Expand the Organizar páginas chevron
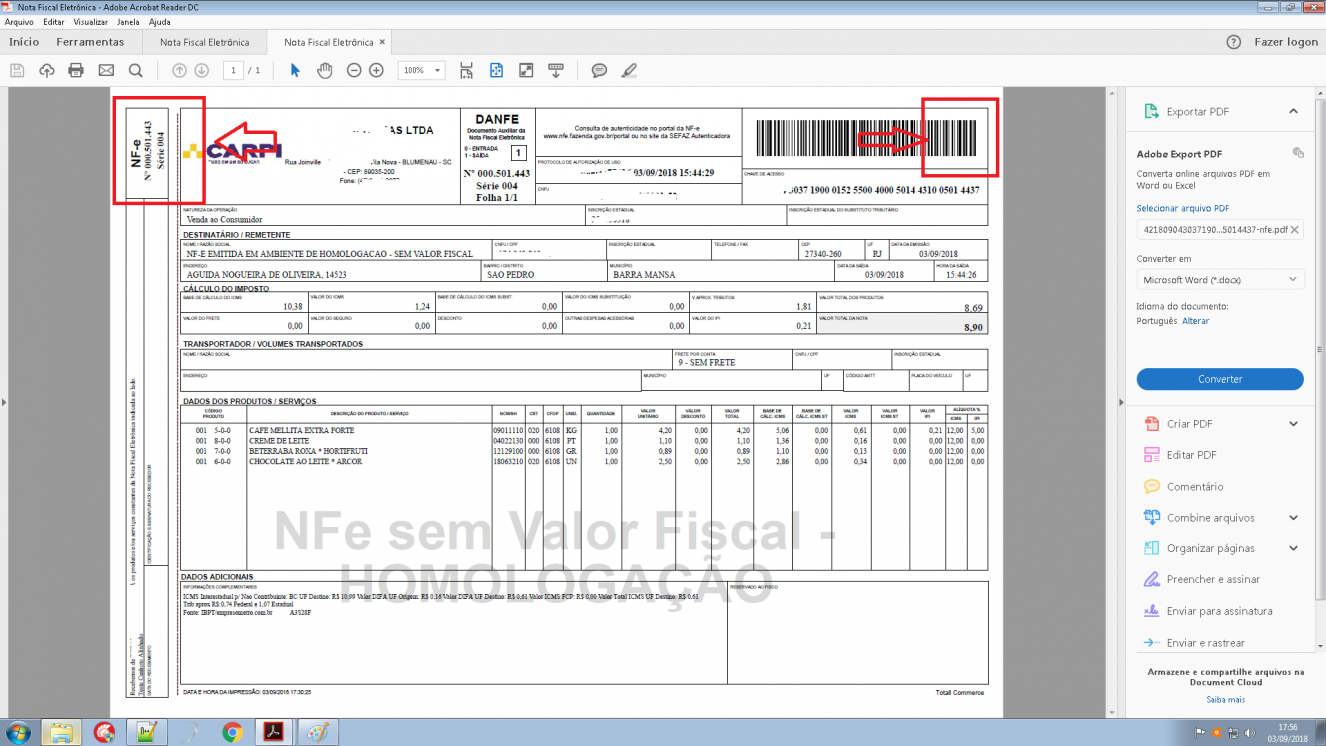This screenshot has height=746, width=1326. [1293, 548]
